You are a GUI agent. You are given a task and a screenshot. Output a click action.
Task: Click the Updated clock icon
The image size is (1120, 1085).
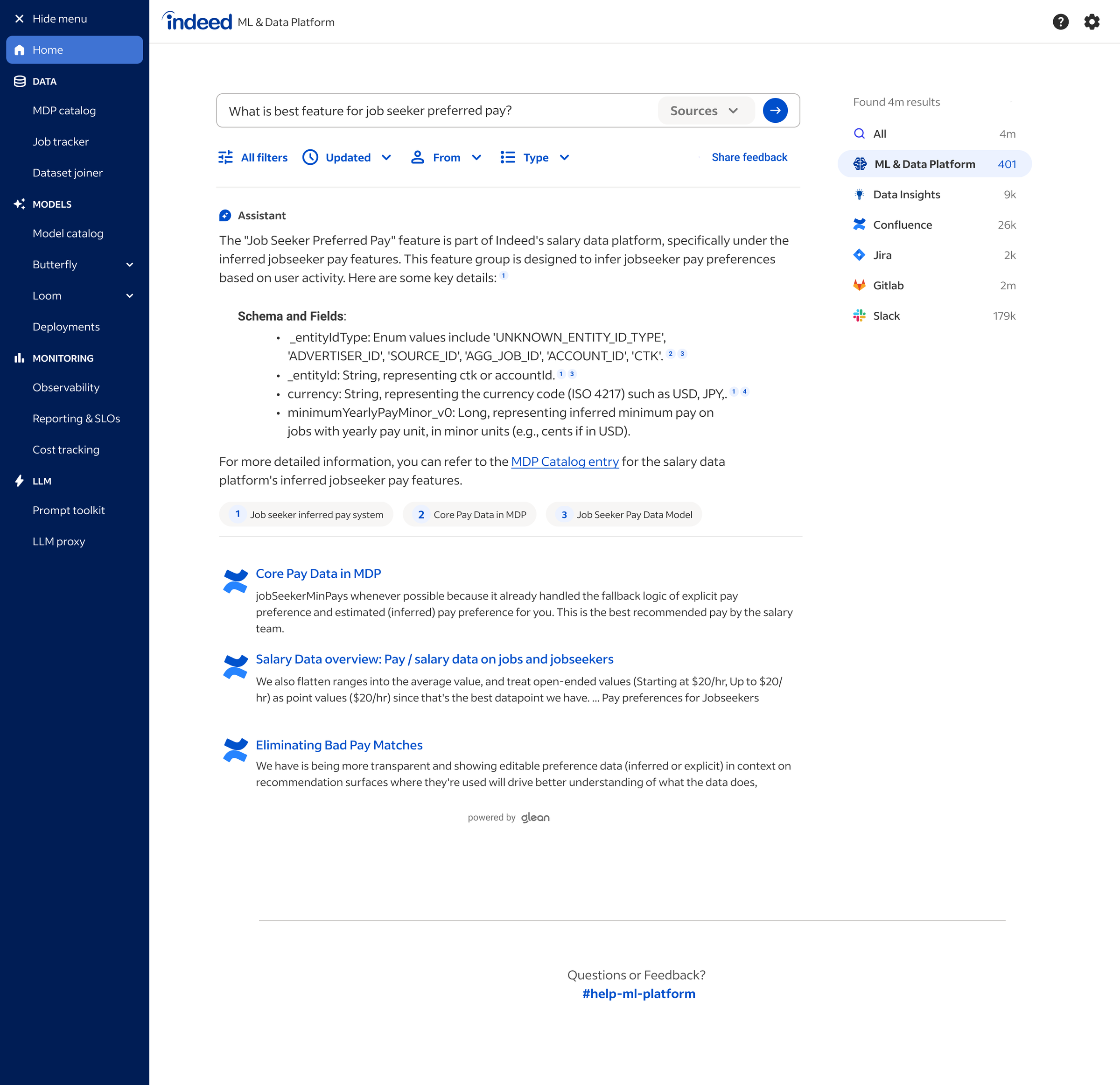(310, 157)
